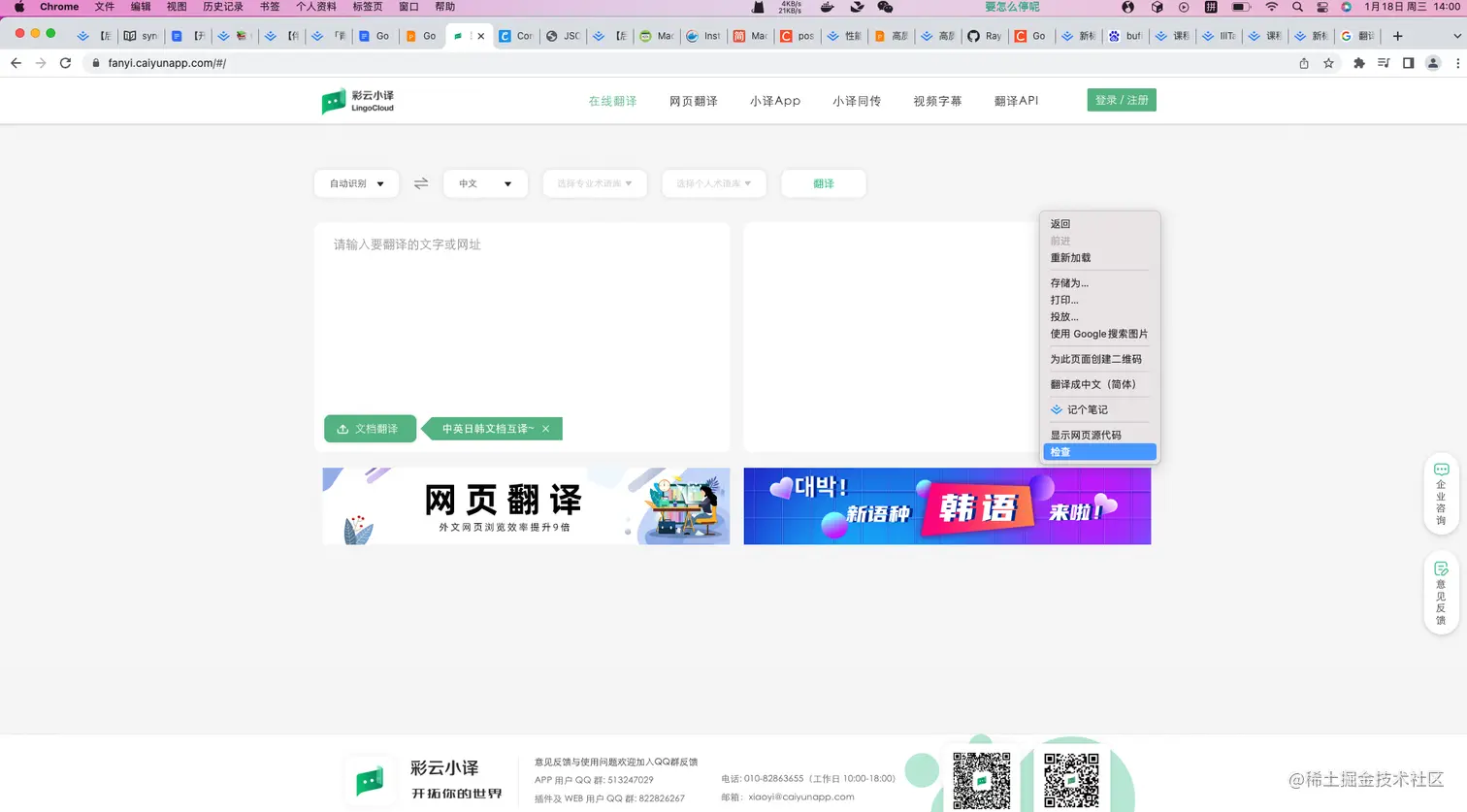Open the 小译App nav link

[775, 101]
